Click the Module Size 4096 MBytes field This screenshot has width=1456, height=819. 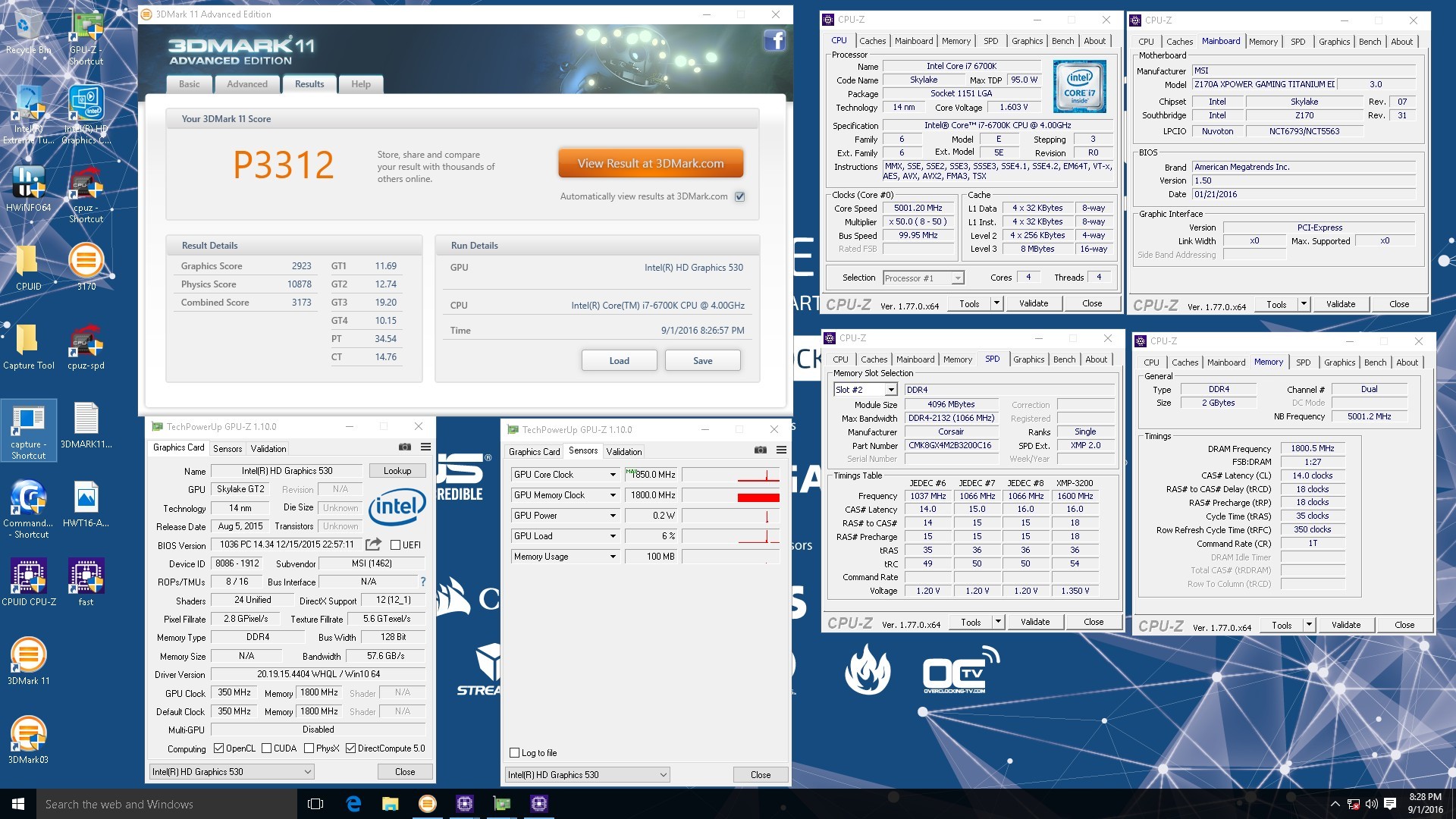click(952, 405)
